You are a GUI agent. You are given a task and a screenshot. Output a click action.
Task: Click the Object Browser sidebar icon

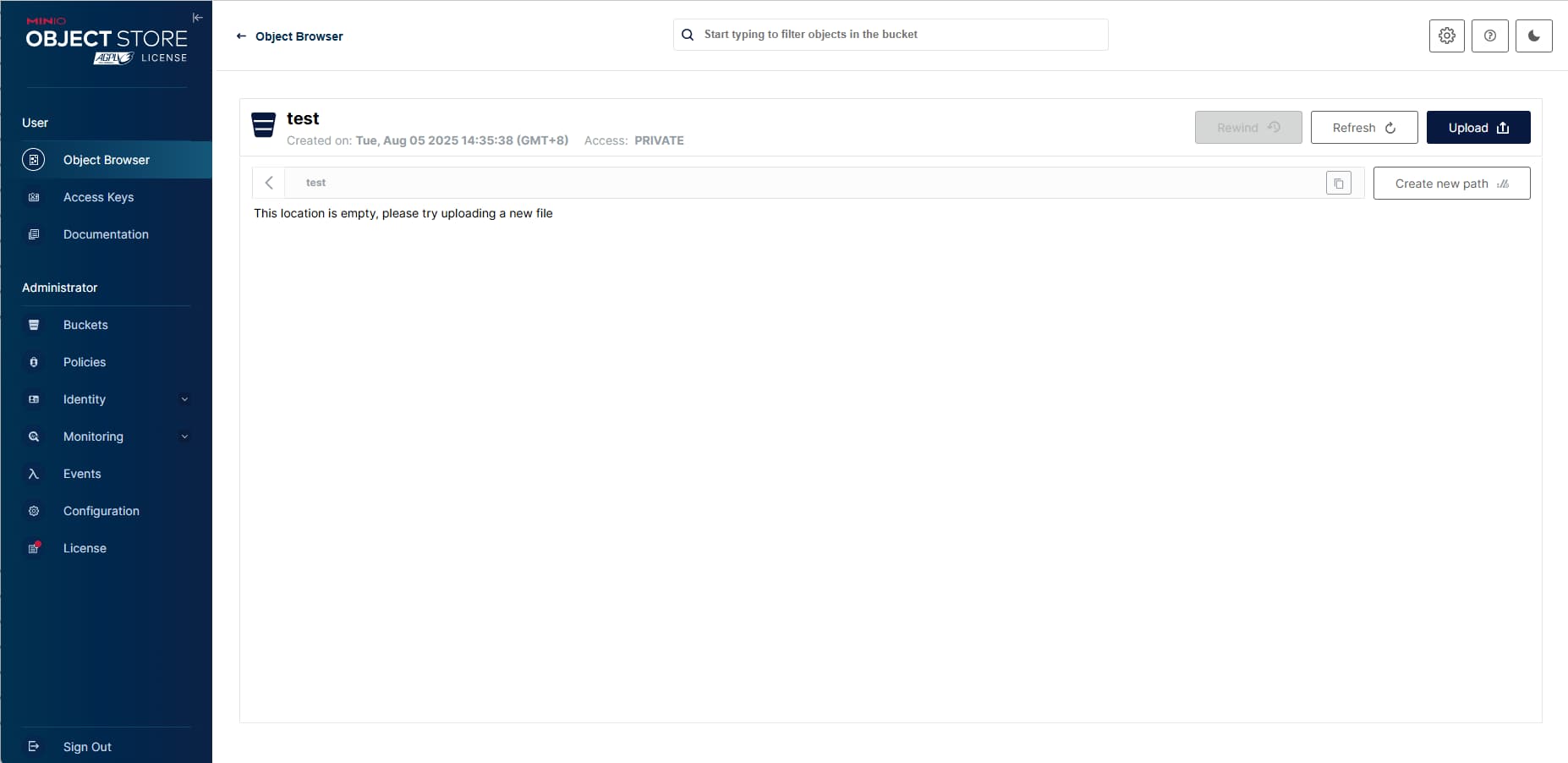coord(33,160)
